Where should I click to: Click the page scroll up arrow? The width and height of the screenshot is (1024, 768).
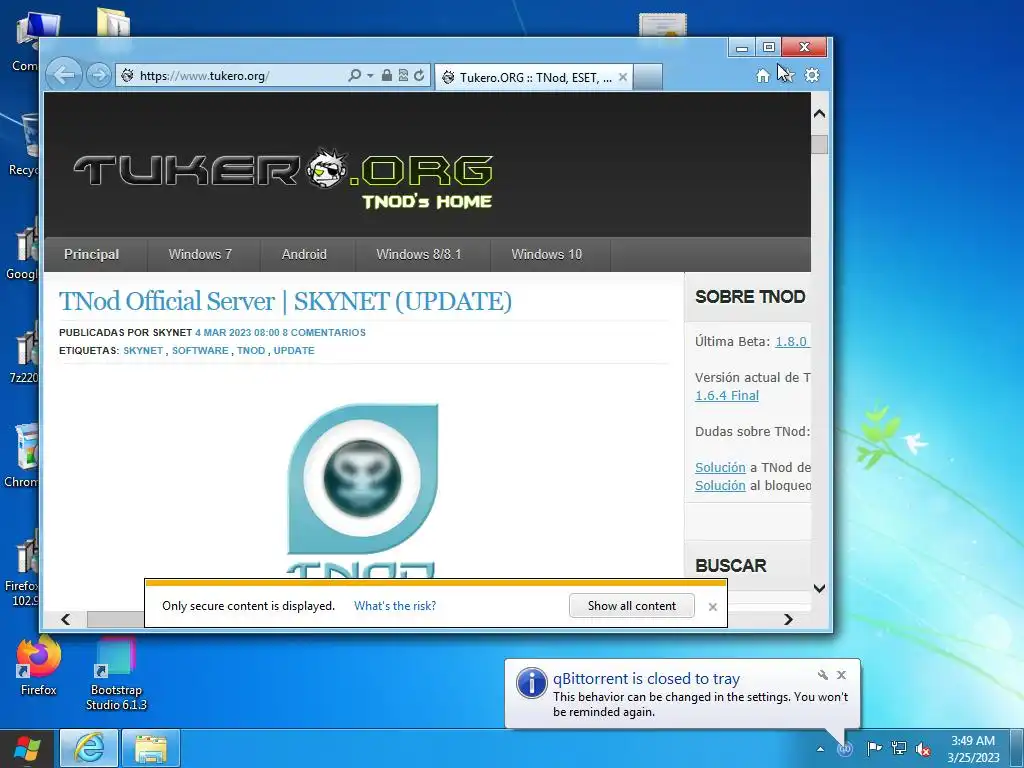pos(820,114)
